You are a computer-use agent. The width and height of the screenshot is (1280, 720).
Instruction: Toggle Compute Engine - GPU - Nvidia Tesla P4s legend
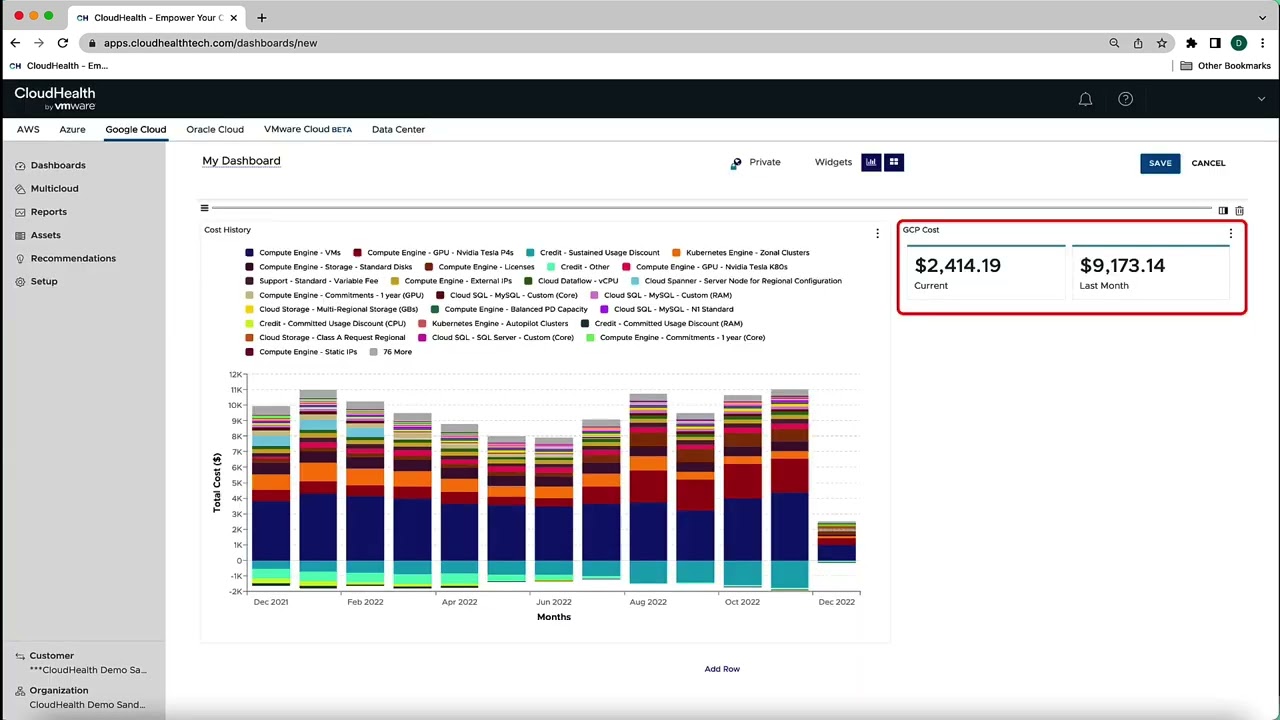(433, 253)
